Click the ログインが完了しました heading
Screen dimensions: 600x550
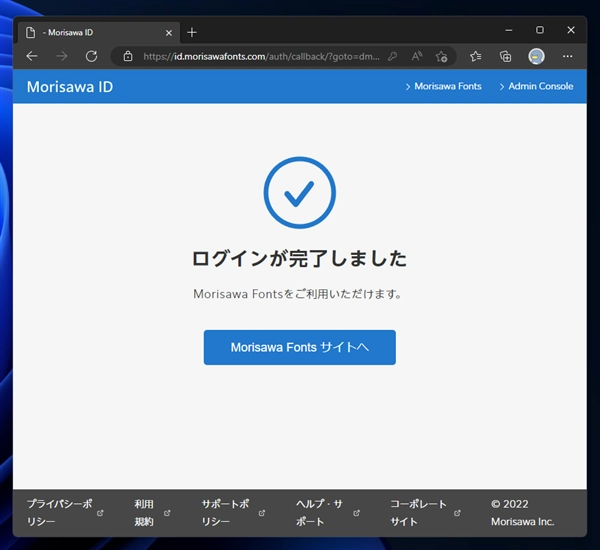pos(299,258)
